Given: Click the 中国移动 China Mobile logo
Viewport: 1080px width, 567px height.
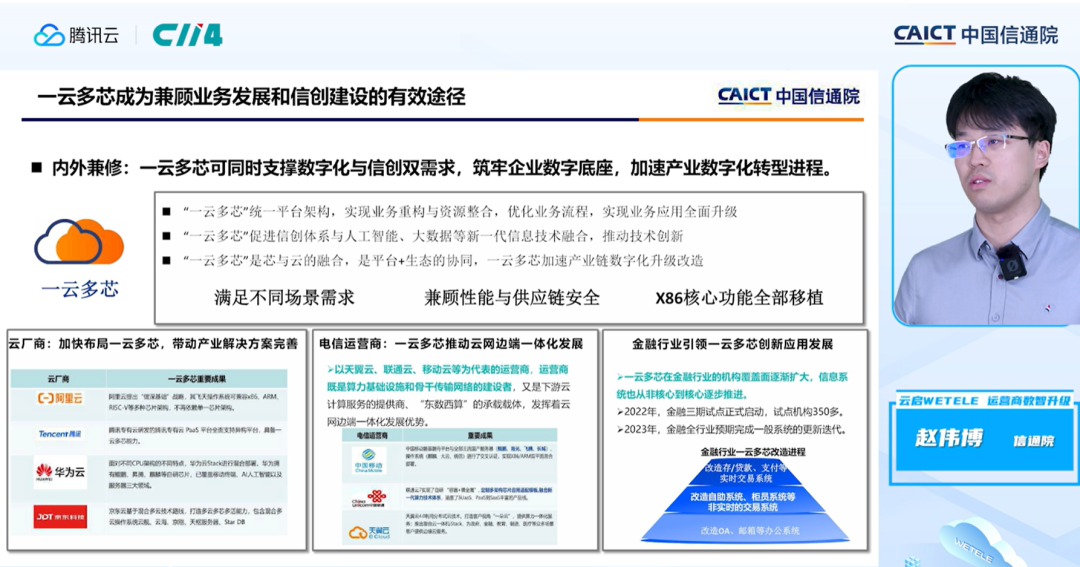Looking at the screenshot, I should [368, 461].
